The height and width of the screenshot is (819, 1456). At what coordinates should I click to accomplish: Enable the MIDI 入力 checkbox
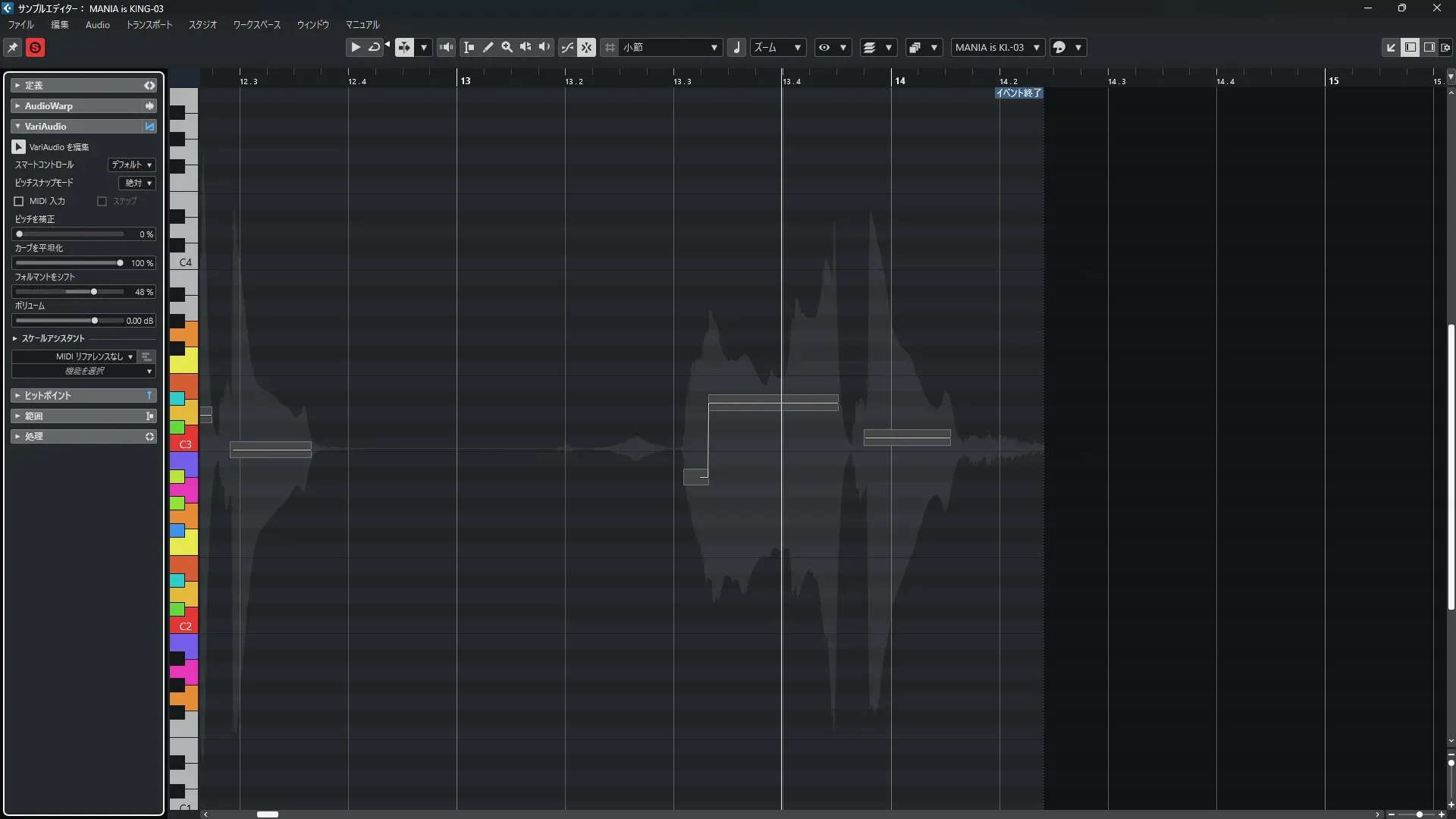pos(19,201)
